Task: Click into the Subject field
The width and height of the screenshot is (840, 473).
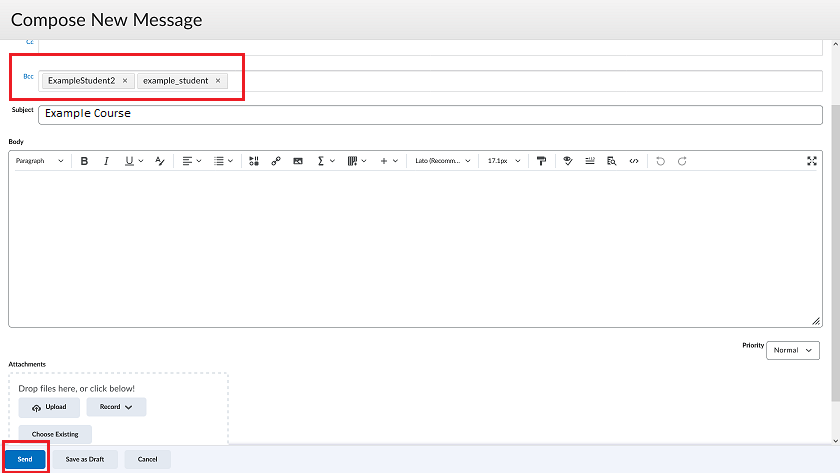Action: 430,114
